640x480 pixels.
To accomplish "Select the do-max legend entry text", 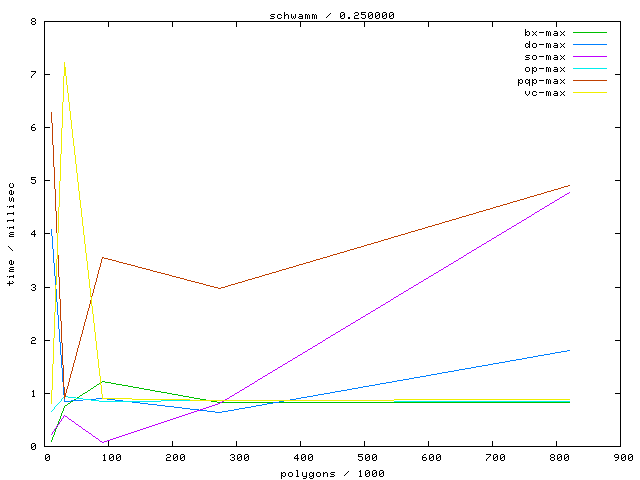I will pos(545,45).
